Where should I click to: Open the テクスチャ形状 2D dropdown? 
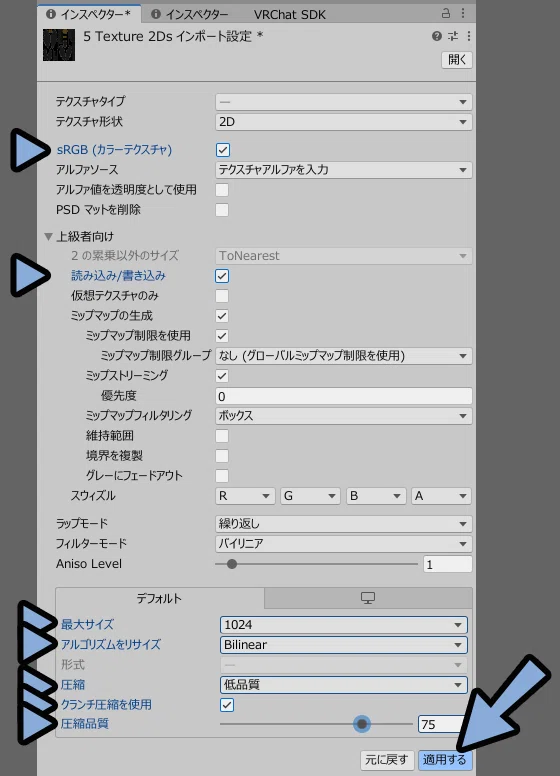(343, 122)
